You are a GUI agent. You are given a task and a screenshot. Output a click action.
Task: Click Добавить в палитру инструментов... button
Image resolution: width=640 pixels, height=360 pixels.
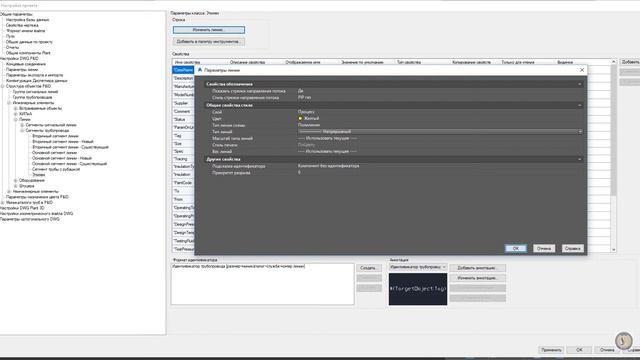(x=209, y=42)
